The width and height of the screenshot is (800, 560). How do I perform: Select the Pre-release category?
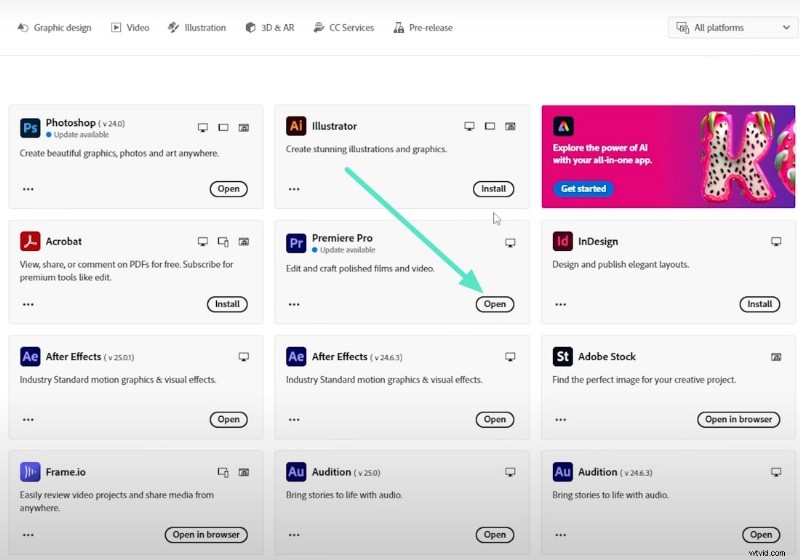coord(423,28)
